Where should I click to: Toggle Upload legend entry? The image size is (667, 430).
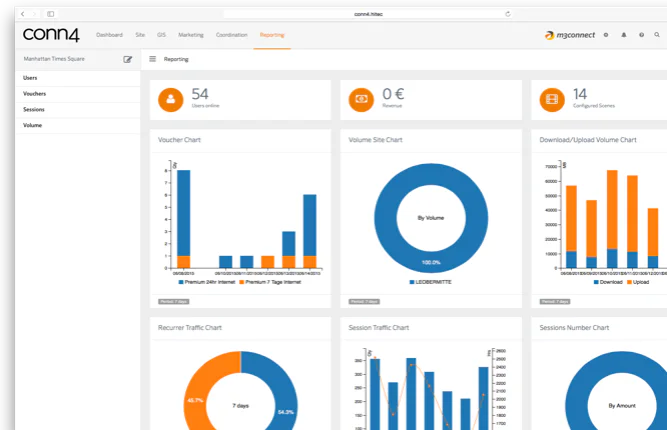(638, 282)
